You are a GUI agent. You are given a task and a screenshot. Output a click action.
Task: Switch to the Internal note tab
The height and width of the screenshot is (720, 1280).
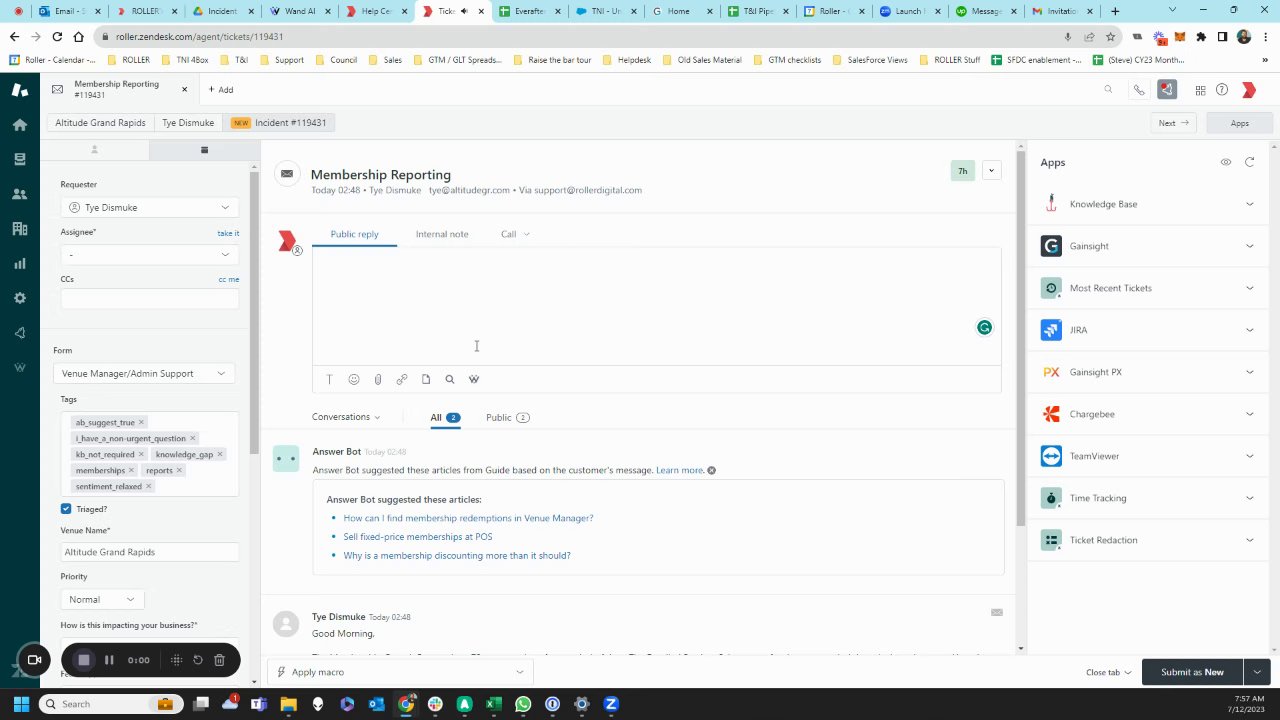[442, 234]
